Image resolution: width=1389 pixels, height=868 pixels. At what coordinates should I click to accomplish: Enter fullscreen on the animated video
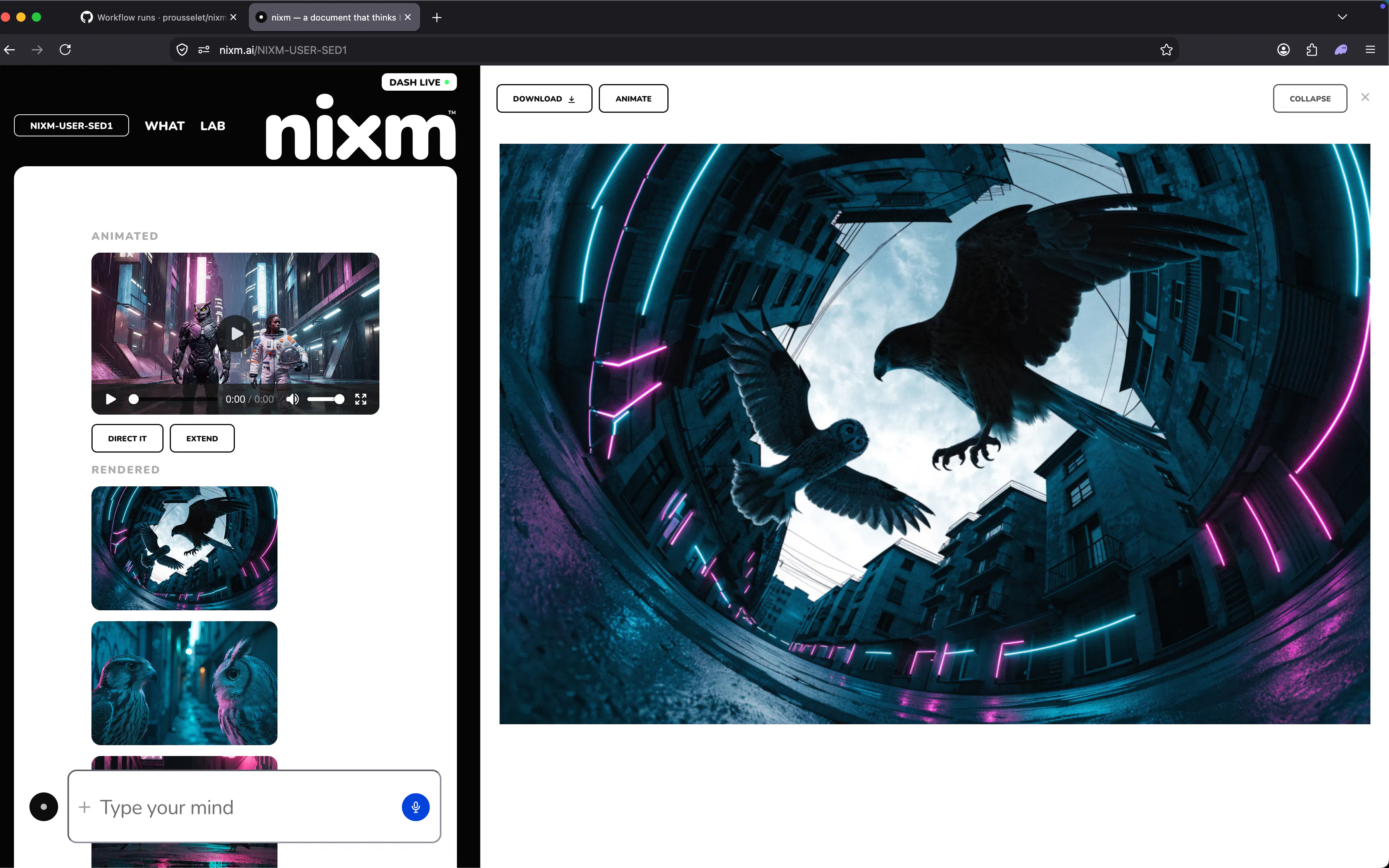(360, 399)
